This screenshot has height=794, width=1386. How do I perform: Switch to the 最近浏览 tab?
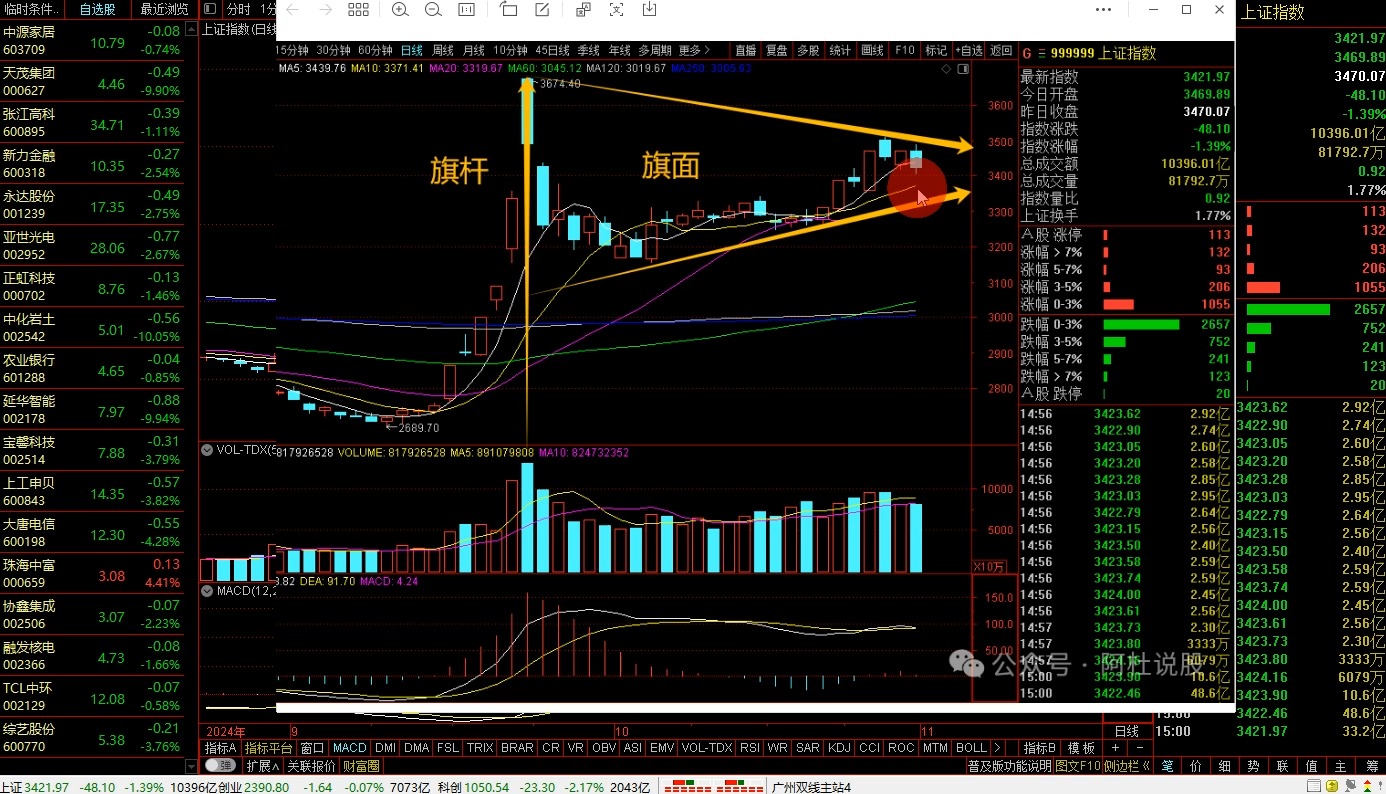click(164, 10)
